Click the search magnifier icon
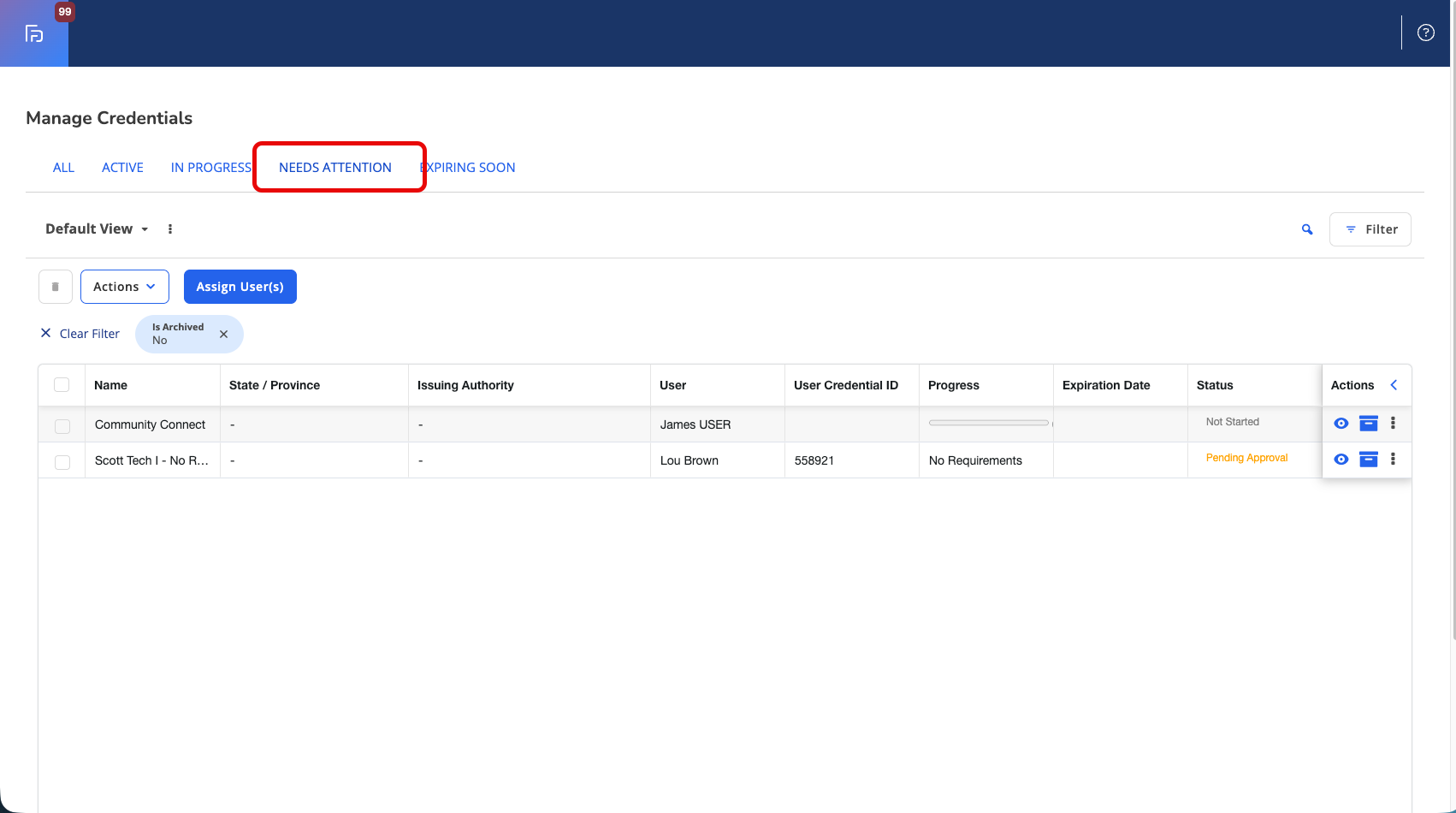The width and height of the screenshot is (1456, 813). 1307,229
